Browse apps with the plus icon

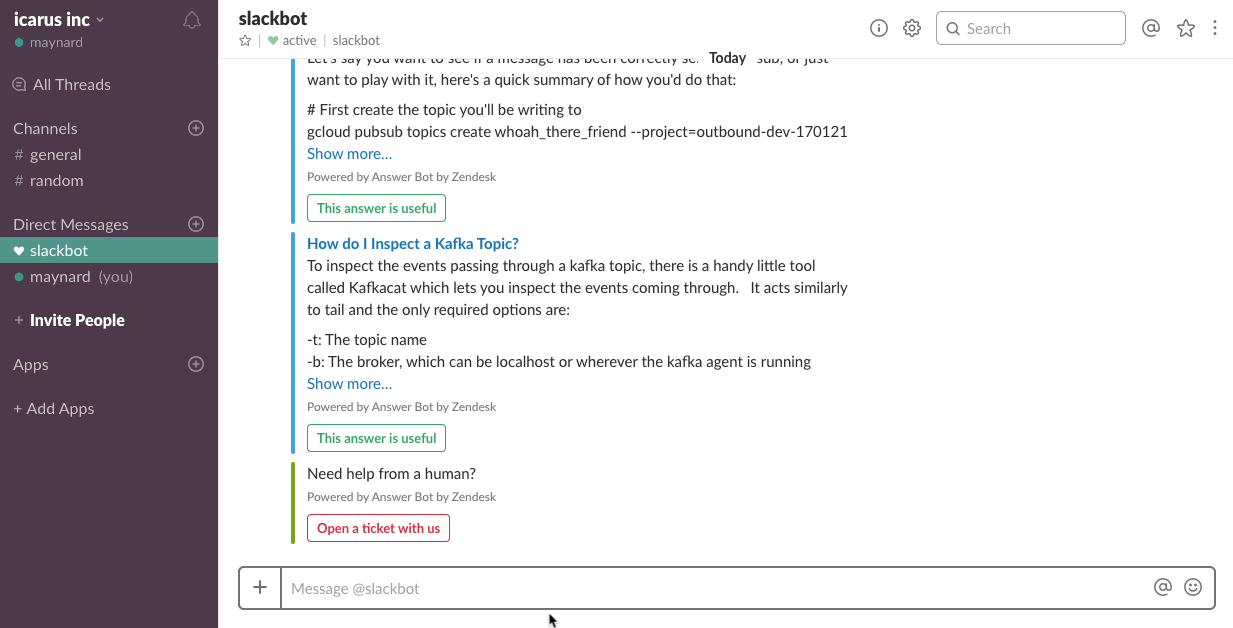pos(196,364)
